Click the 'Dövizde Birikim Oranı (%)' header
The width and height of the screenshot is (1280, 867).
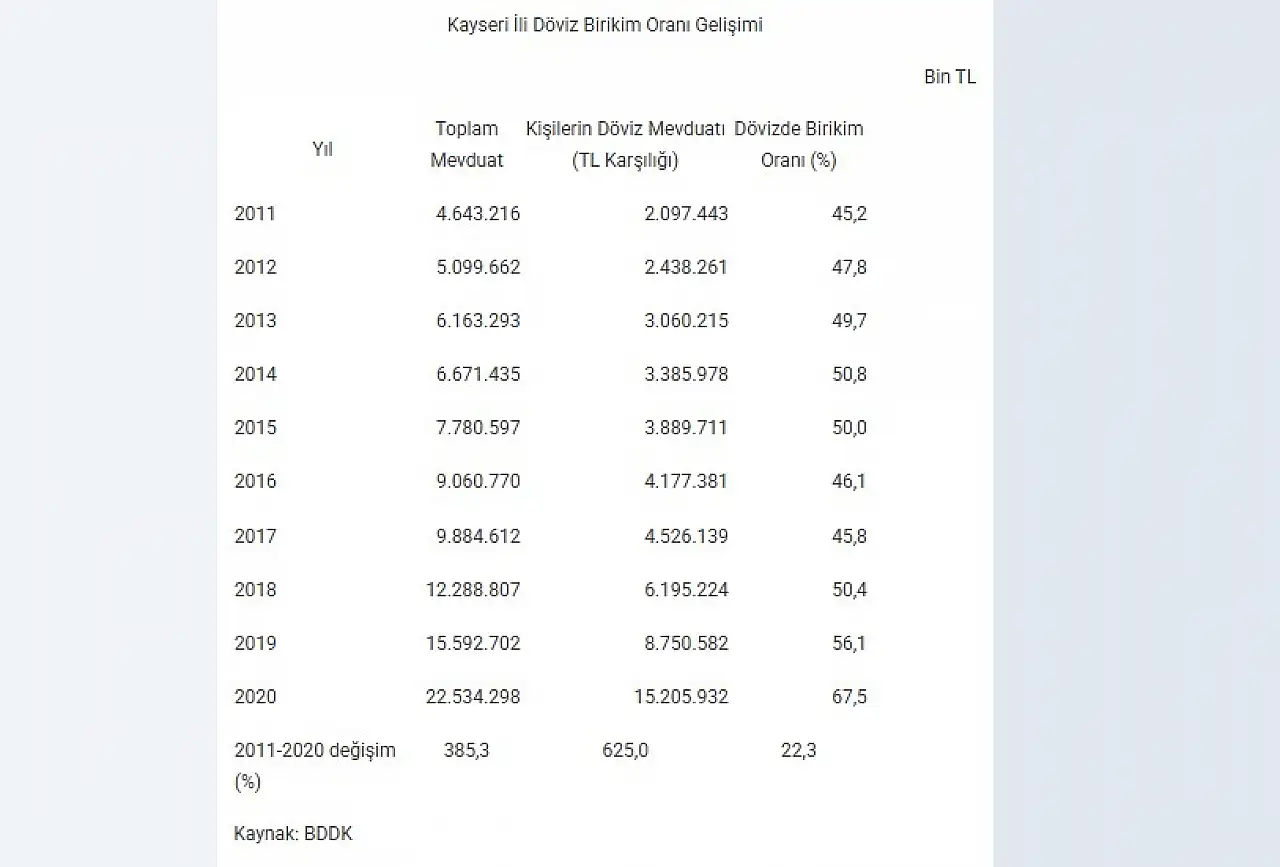click(798, 144)
